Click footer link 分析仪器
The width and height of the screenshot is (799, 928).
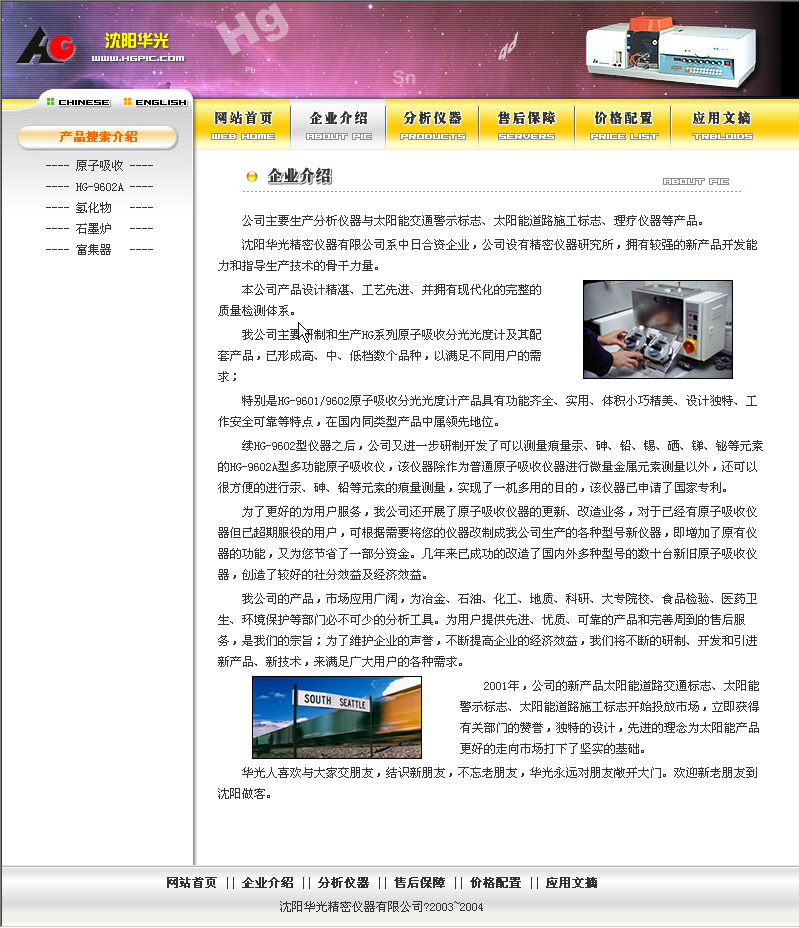pos(343,882)
